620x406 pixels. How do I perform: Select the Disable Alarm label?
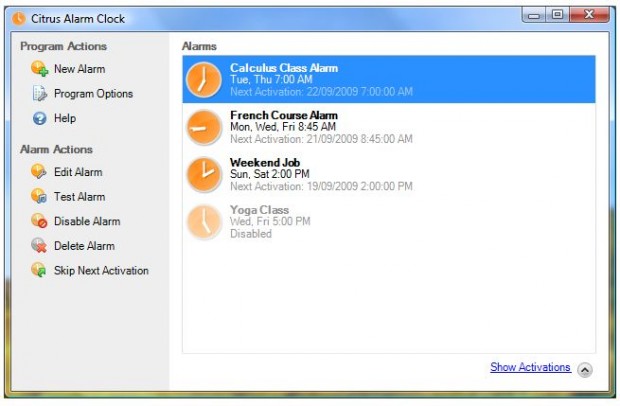[x=87, y=221]
